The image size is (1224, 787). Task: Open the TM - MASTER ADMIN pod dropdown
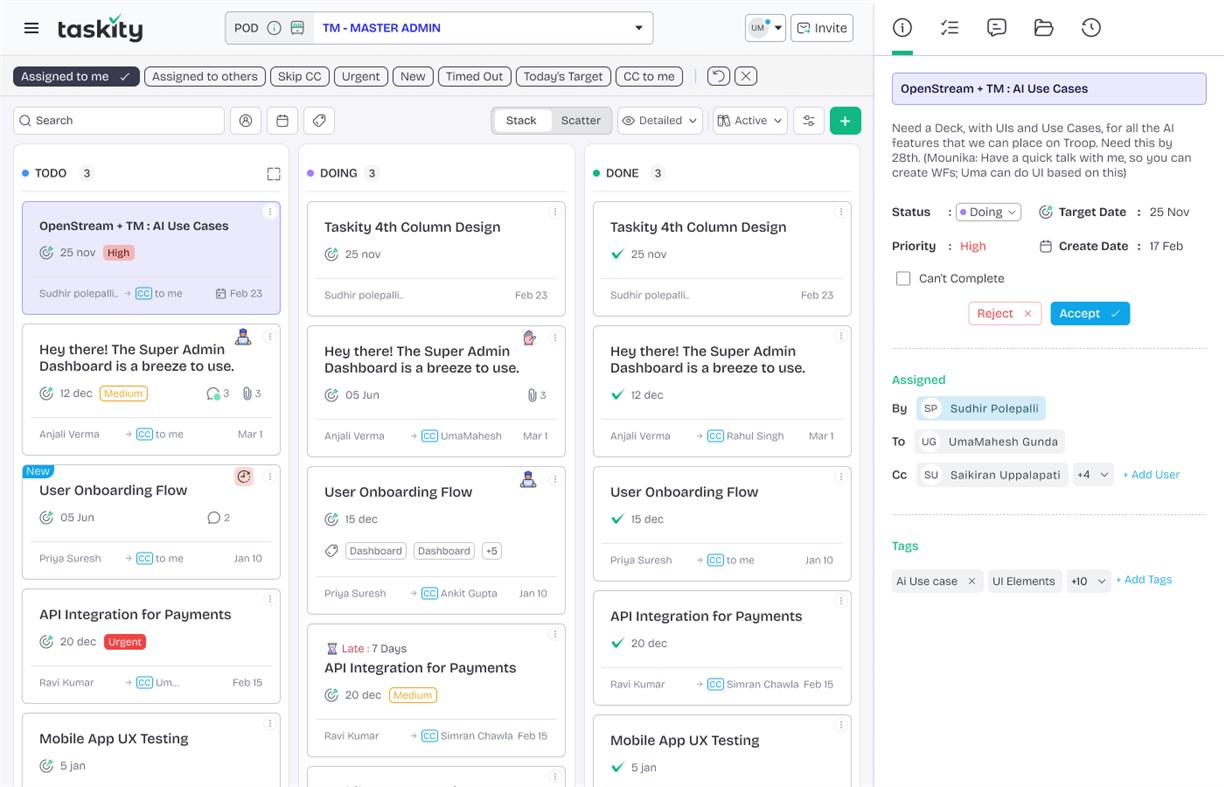pyautogui.click(x=483, y=28)
